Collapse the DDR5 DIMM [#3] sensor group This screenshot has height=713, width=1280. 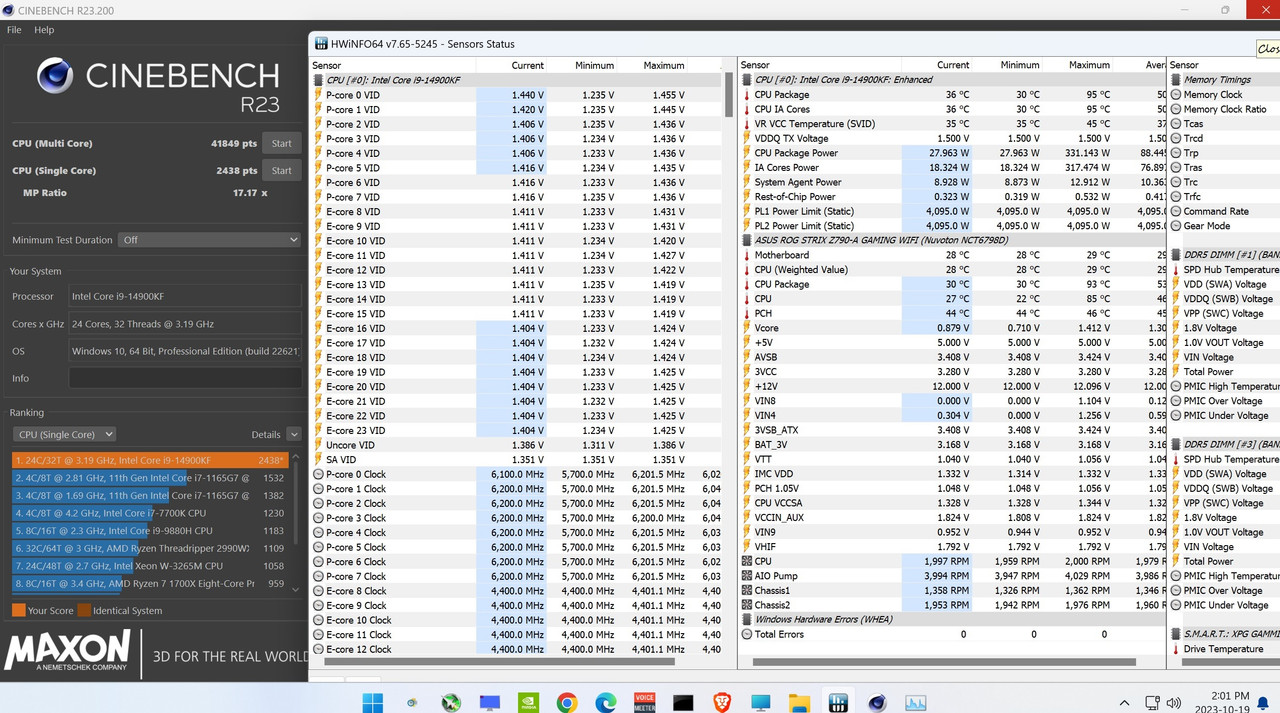click(1176, 444)
